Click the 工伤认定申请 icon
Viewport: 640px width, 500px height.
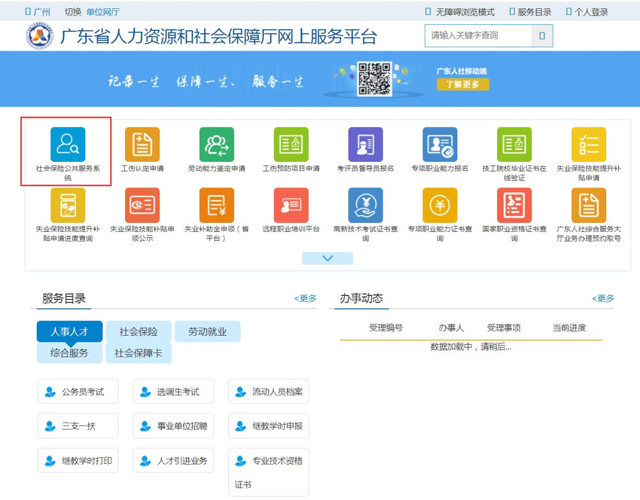pyautogui.click(x=142, y=145)
